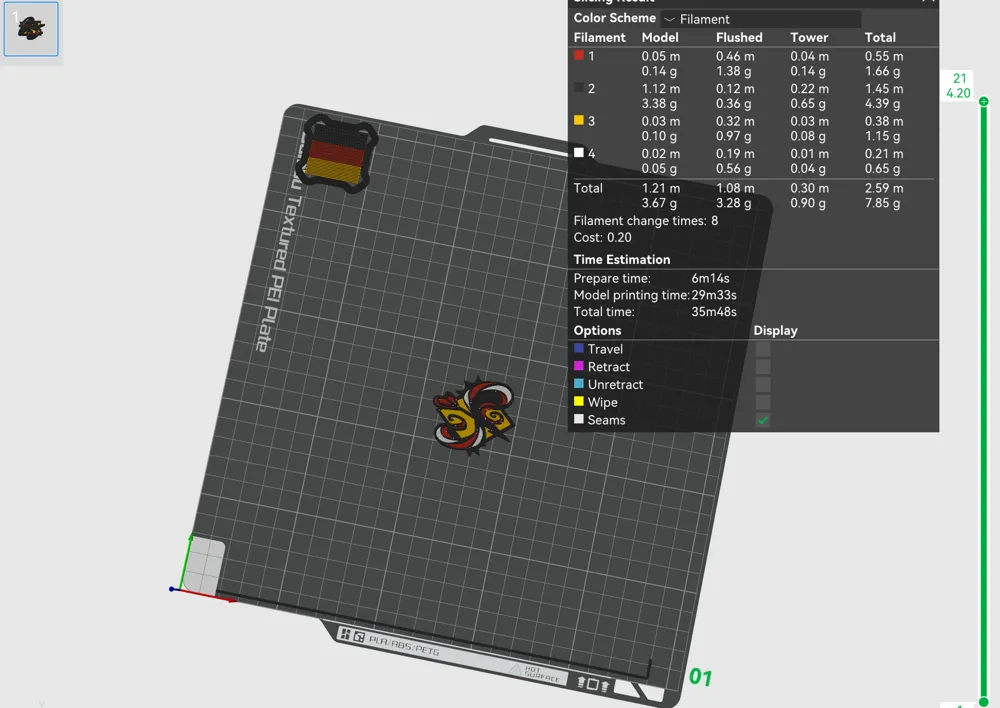Grab the top handle of the layer slider
The image size is (1000, 708).
point(984,101)
